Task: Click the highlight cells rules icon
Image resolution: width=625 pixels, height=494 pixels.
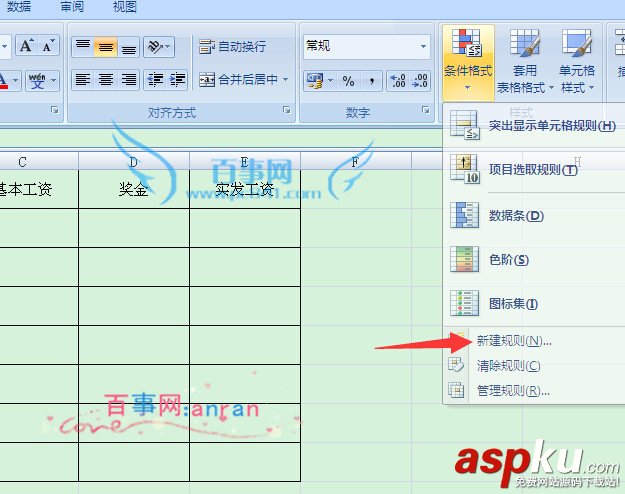Action: click(x=464, y=125)
